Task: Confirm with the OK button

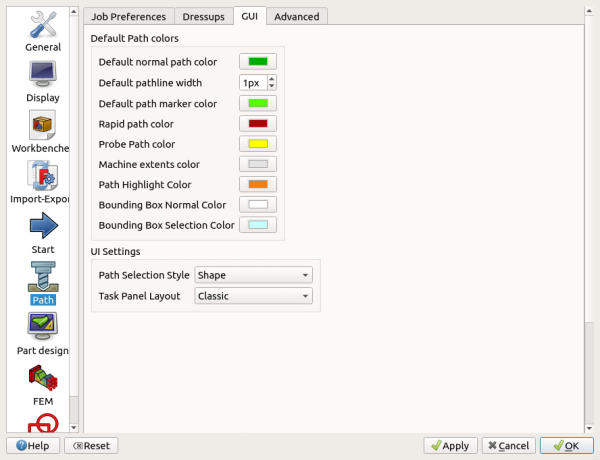Action: (567, 445)
